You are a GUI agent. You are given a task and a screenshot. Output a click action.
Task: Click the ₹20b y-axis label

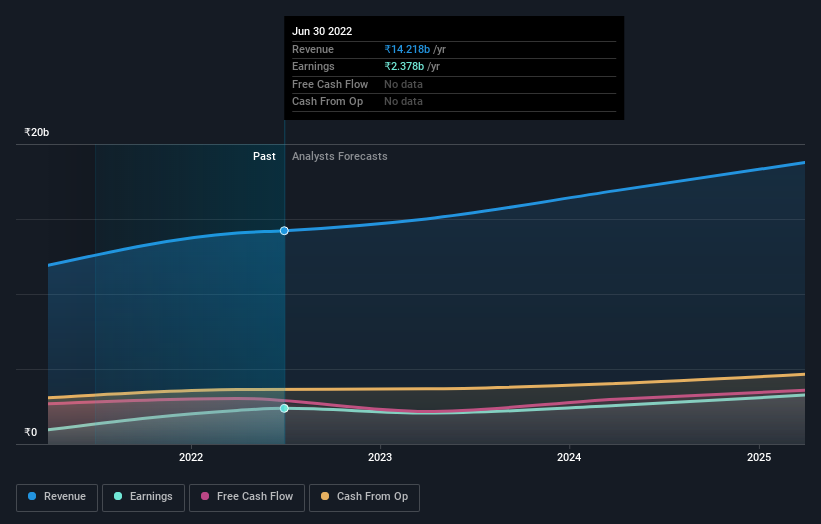[x=37, y=132]
